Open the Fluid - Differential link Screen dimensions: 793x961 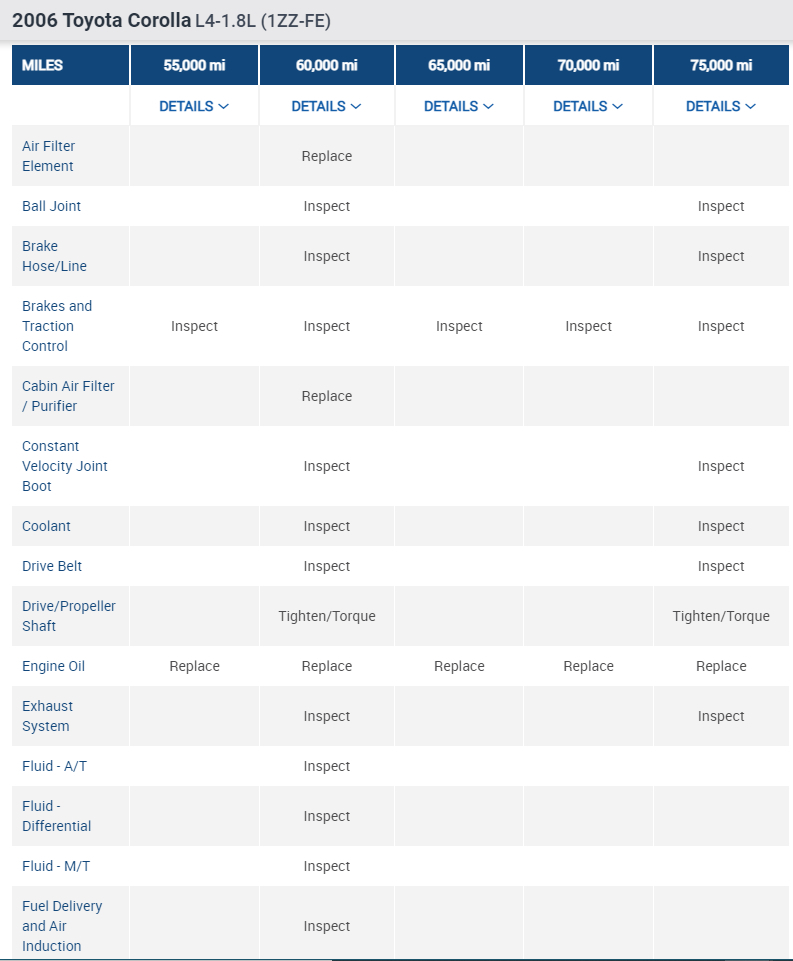56,816
